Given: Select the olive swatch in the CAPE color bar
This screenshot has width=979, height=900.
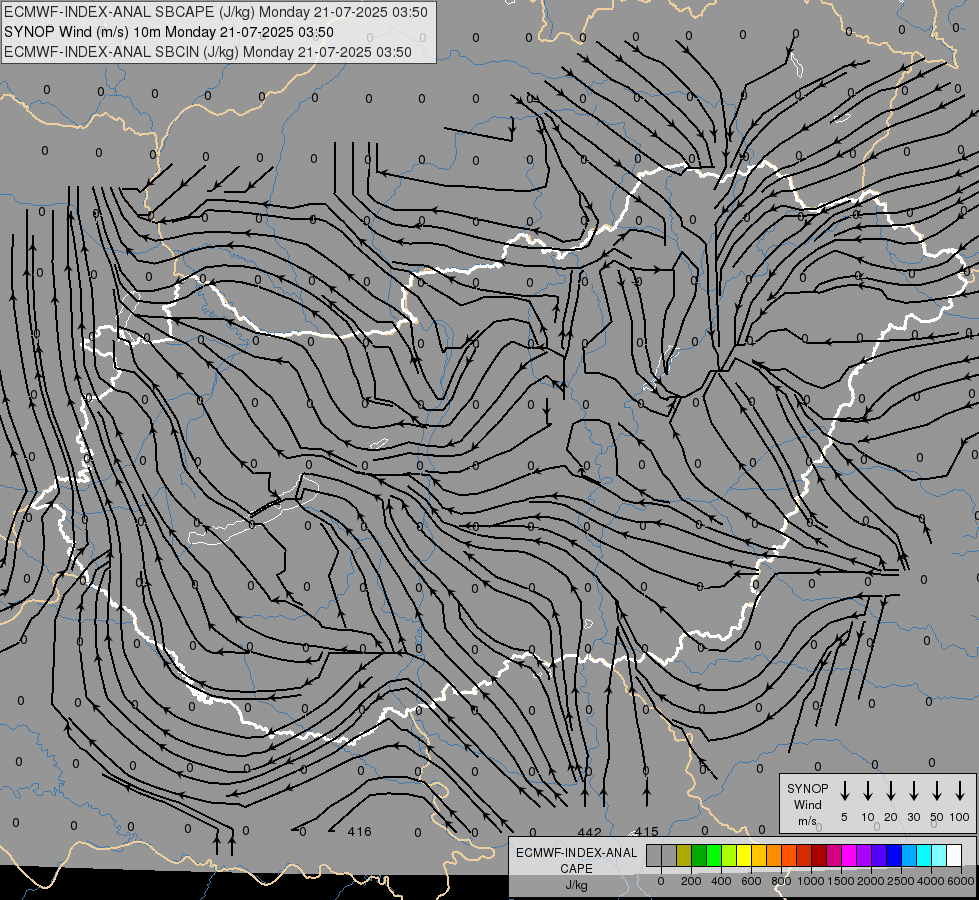Looking at the screenshot, I should [684, 855].
